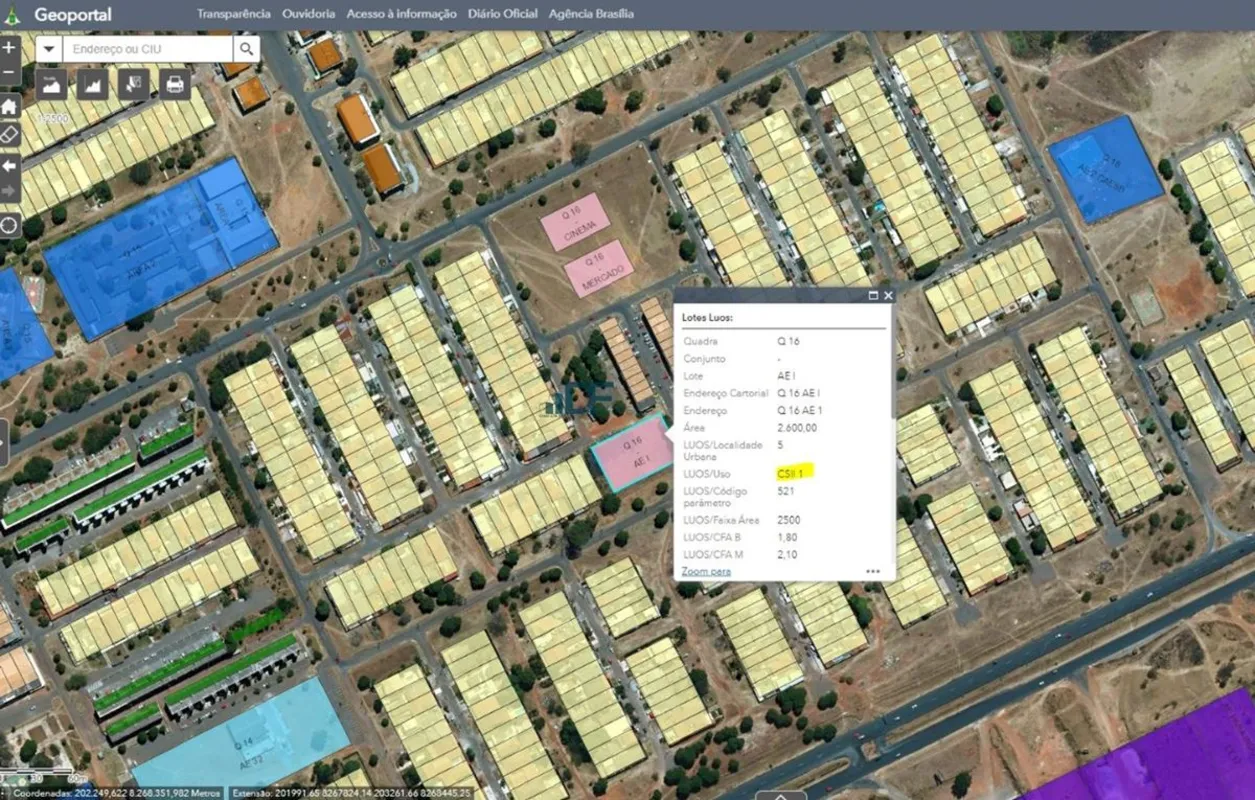
Task: Open the elevation profile chart tool
Action: (92, 84)
